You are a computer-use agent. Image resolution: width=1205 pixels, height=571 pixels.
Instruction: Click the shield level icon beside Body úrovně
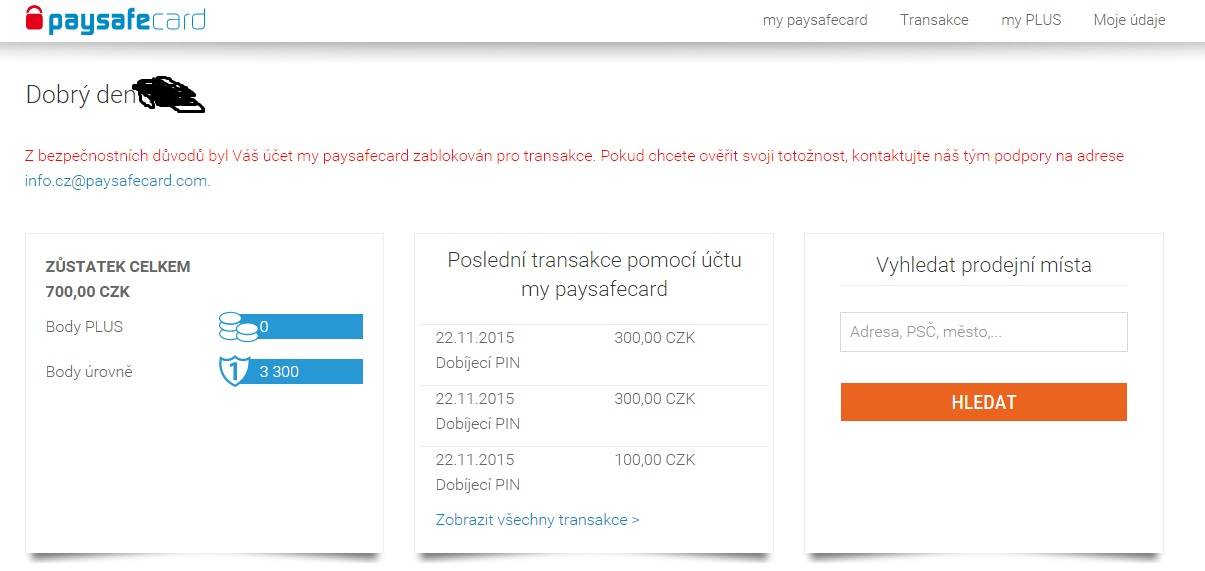tap(233, 371)
